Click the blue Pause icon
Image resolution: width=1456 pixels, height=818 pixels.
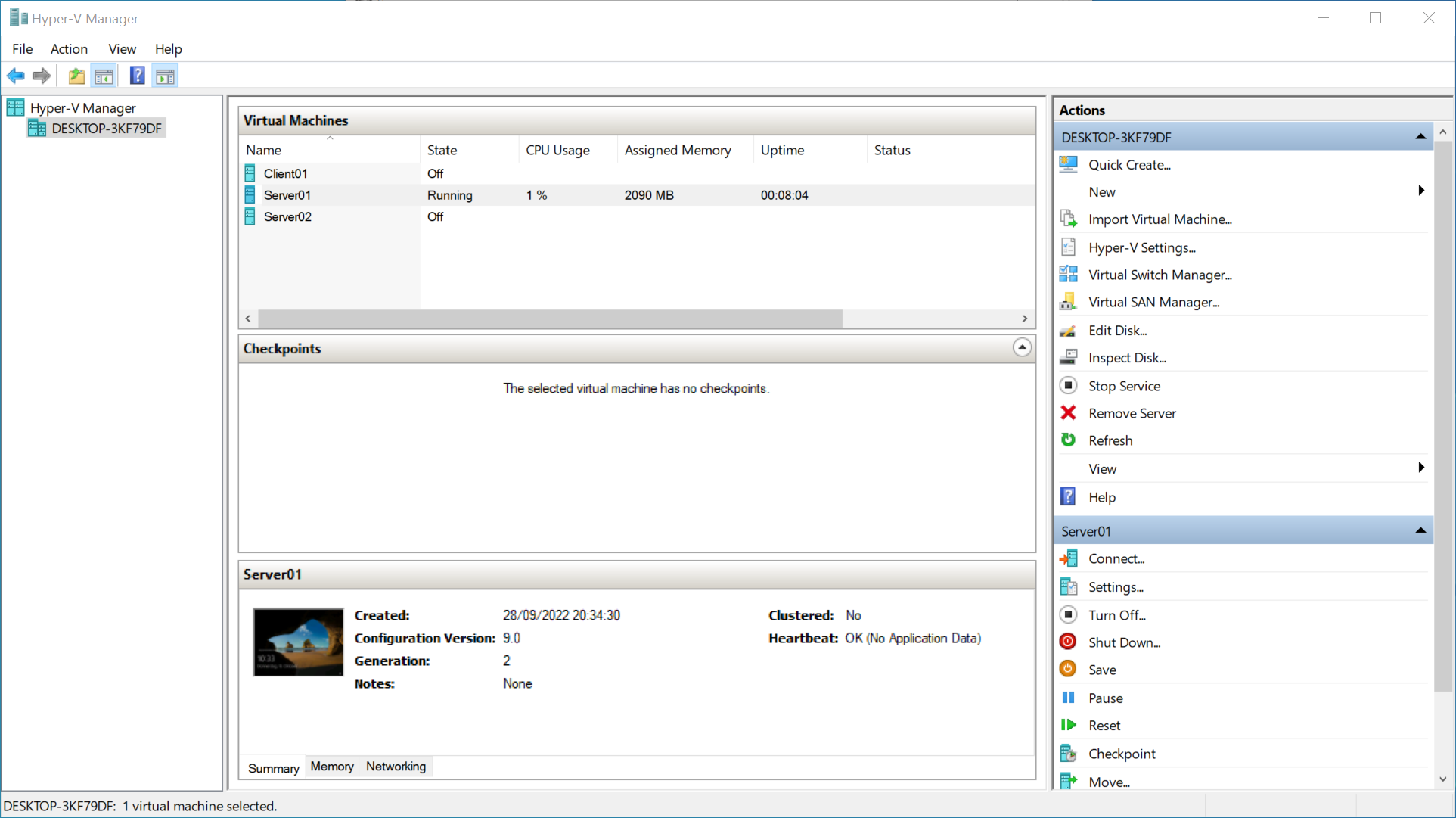click(x=1069, y=698)
